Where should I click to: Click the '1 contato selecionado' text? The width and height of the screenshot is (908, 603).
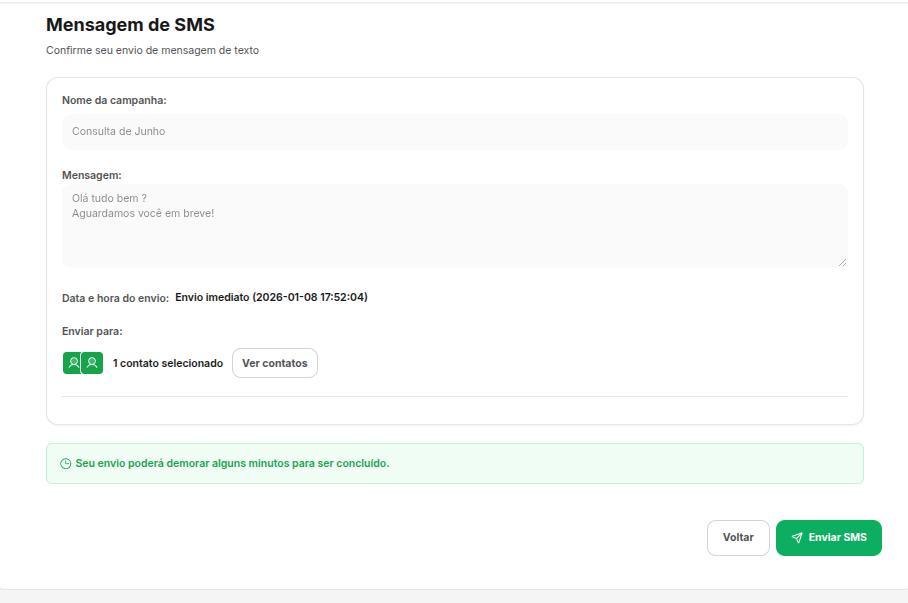pos(166,362)
